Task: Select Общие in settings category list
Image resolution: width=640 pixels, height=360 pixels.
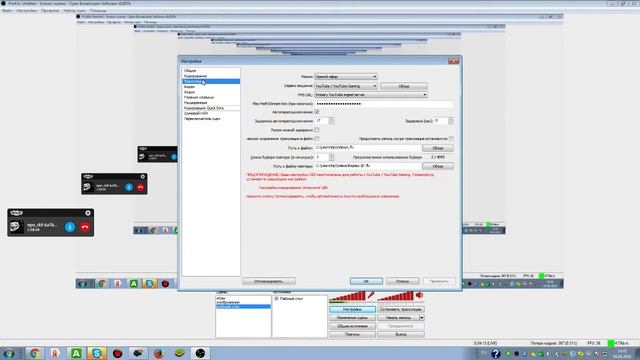Action: [211, 71]
